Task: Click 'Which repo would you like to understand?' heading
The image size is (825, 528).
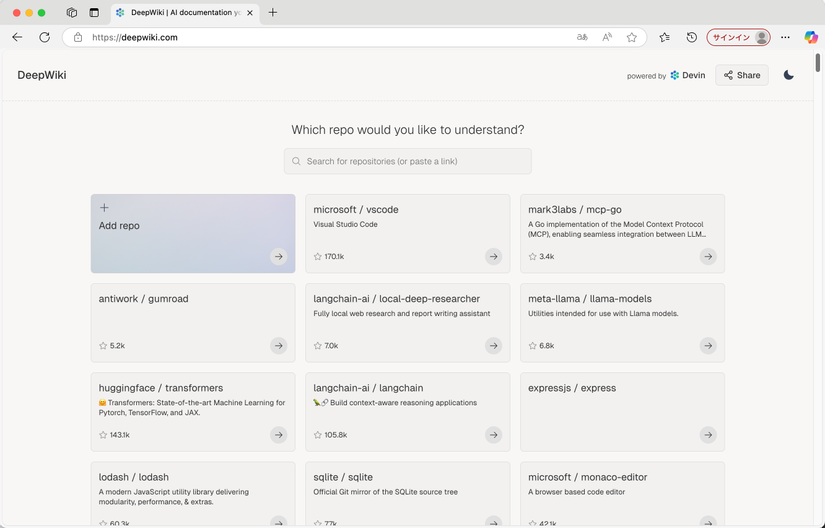Action: click(x=408, y=130)
